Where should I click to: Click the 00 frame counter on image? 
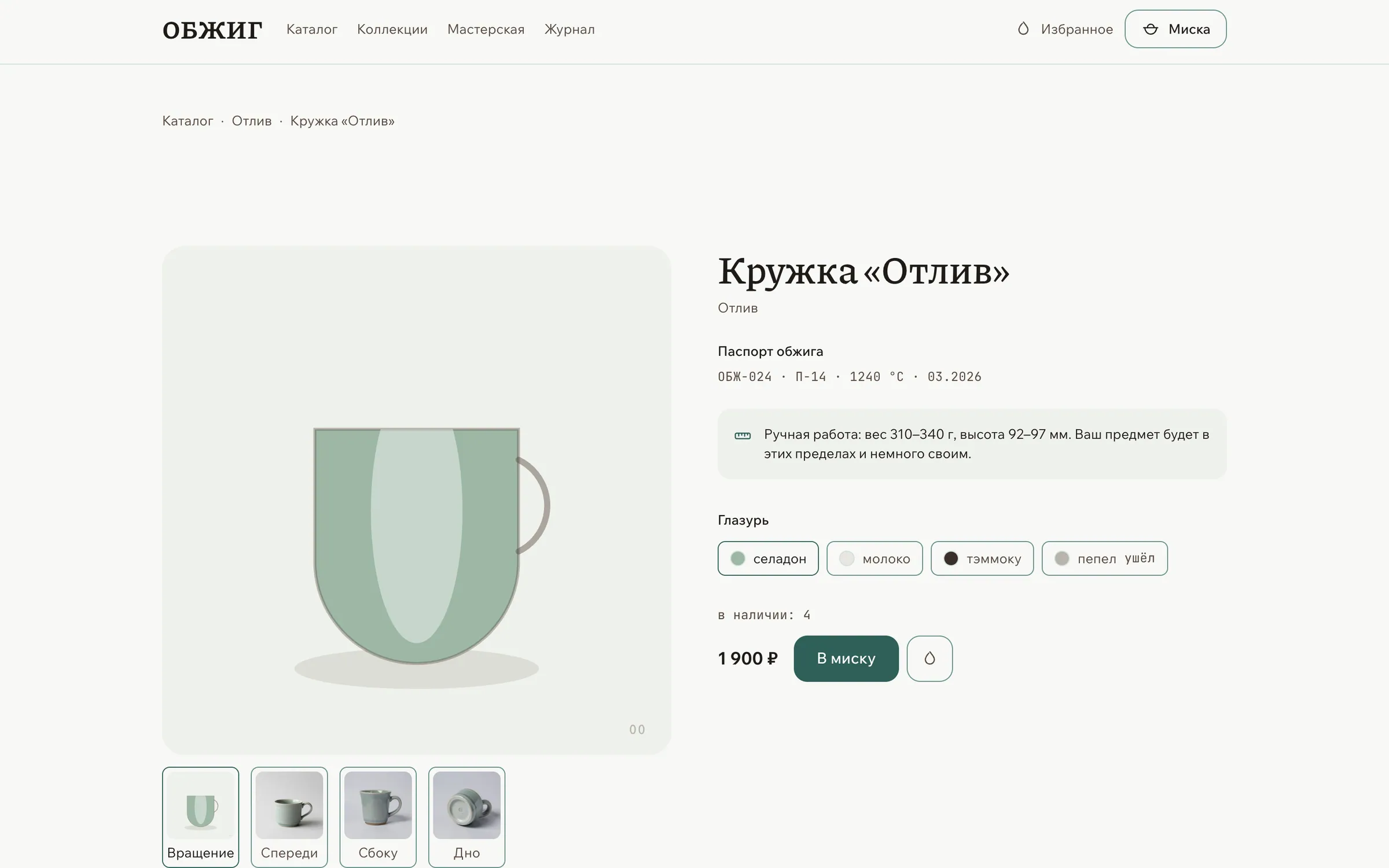[x=637, y=730]
